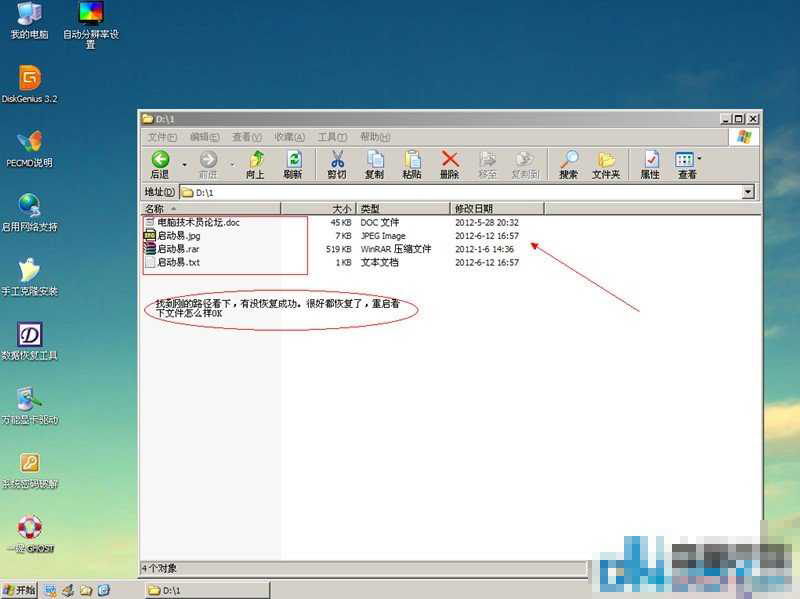Select file 启动易.jpg

point(179,236)
